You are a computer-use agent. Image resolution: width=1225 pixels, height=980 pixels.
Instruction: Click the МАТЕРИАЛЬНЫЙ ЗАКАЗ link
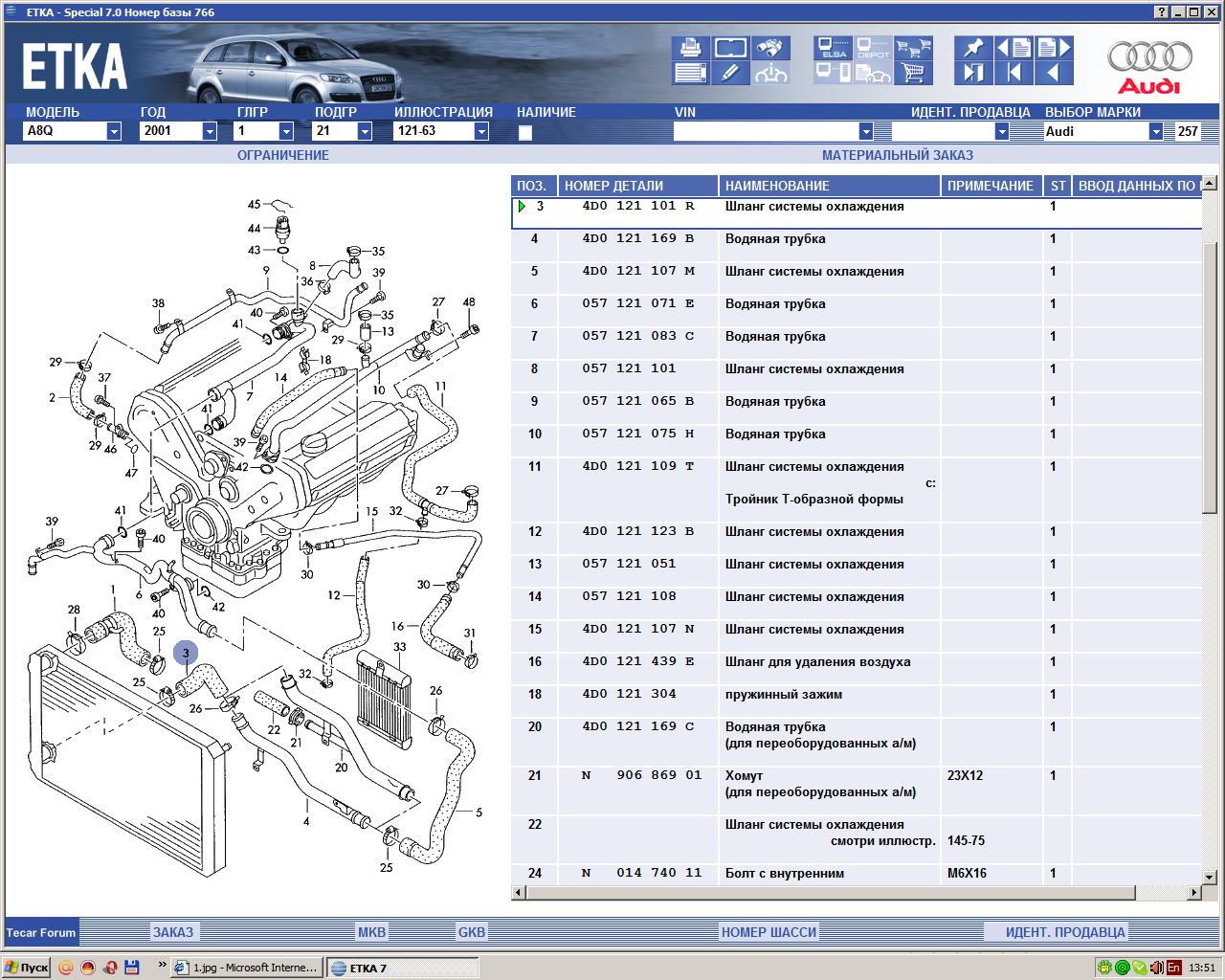click(897, 155)
